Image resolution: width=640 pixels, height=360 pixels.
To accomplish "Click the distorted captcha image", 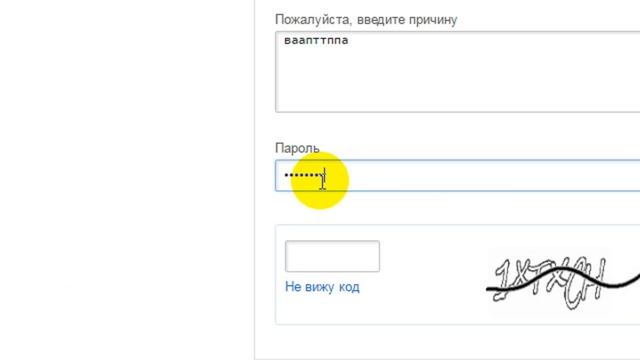I will [x=563, y=281].
